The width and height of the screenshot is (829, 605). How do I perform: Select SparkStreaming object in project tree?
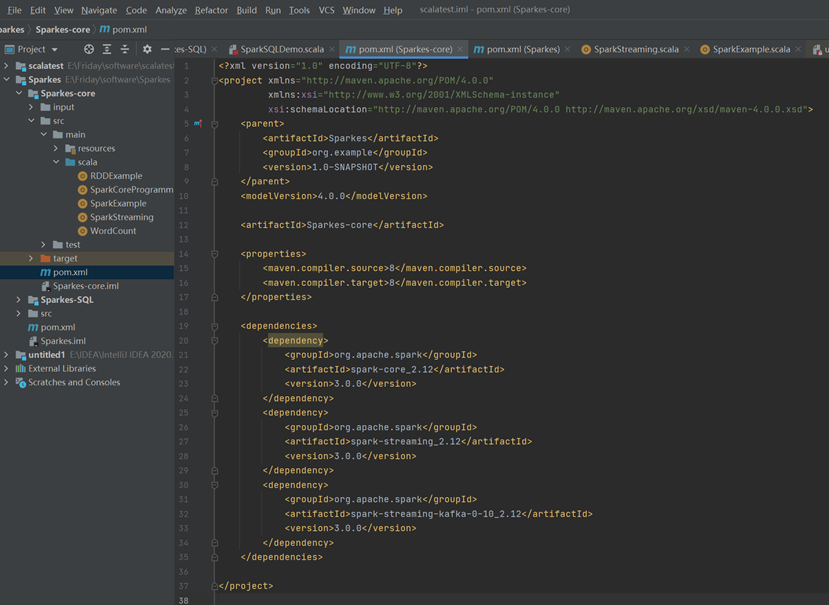pyautogui.click(x=115, y=217)
